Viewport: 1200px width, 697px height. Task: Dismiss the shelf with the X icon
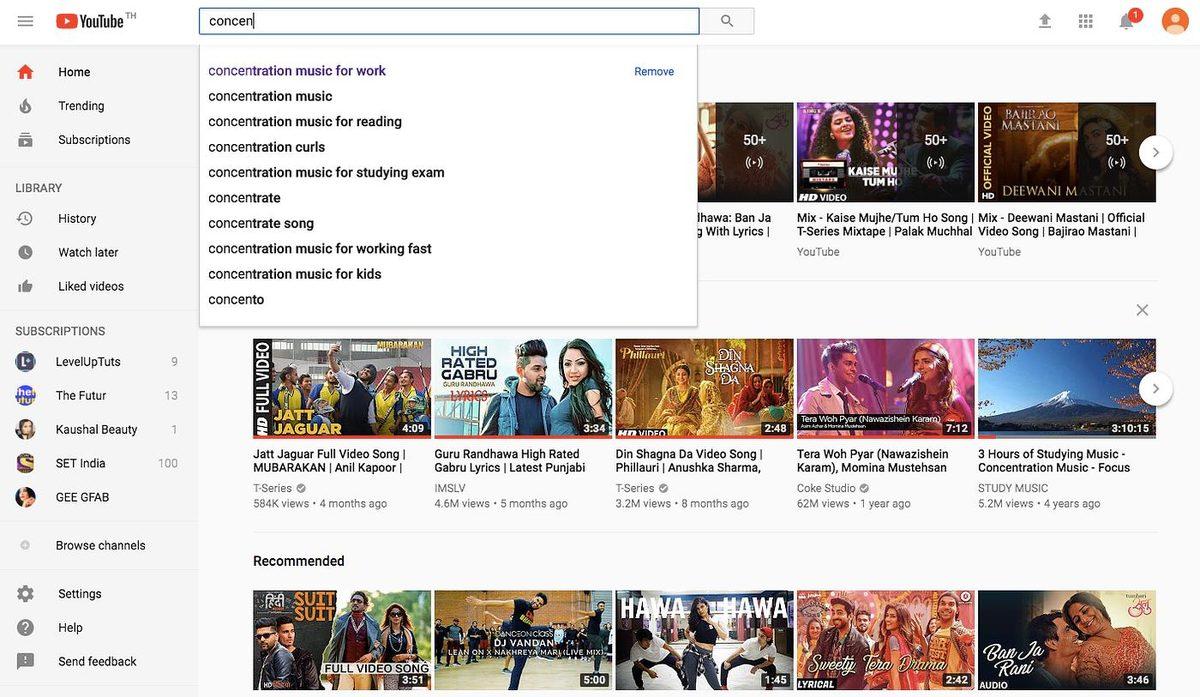click(x=1142, y=310)
